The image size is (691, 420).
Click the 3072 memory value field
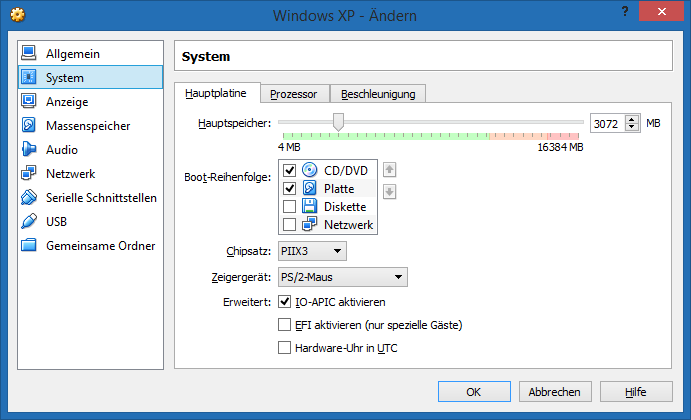(608, 123)
